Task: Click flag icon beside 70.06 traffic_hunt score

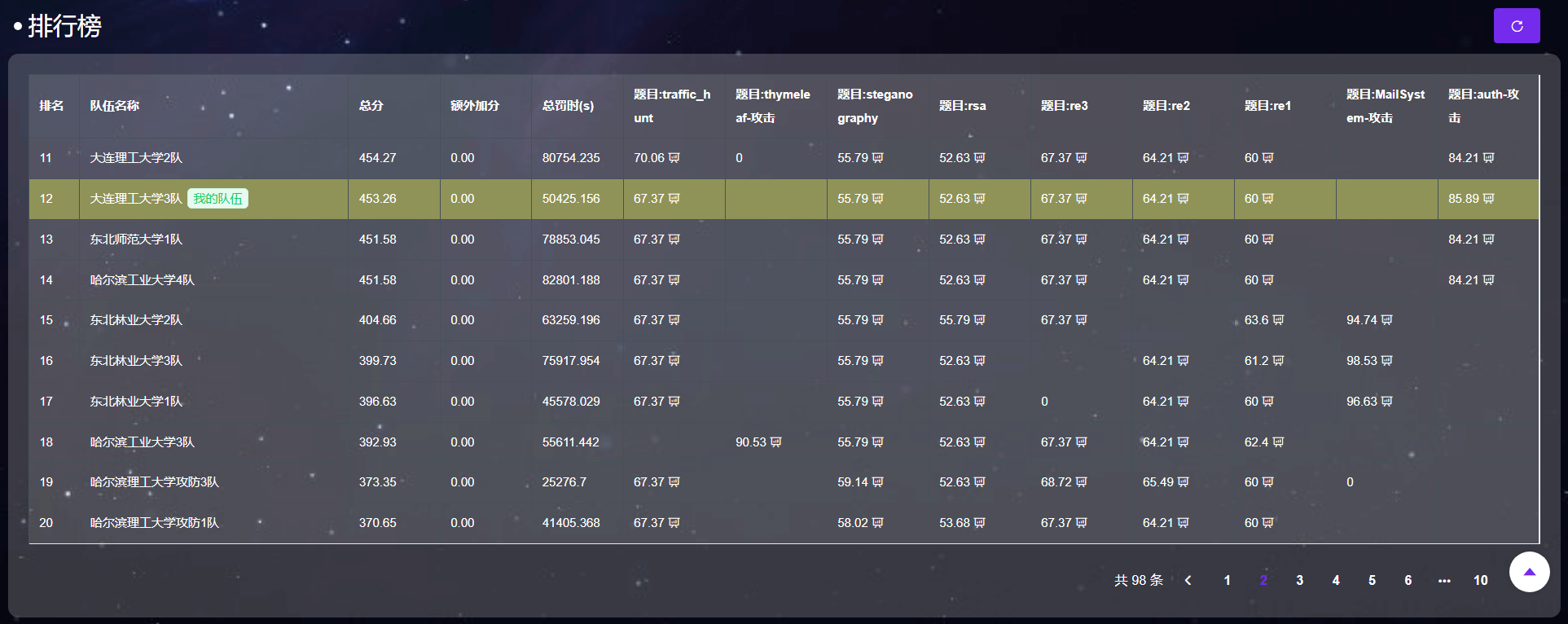Action: [674, 158]
